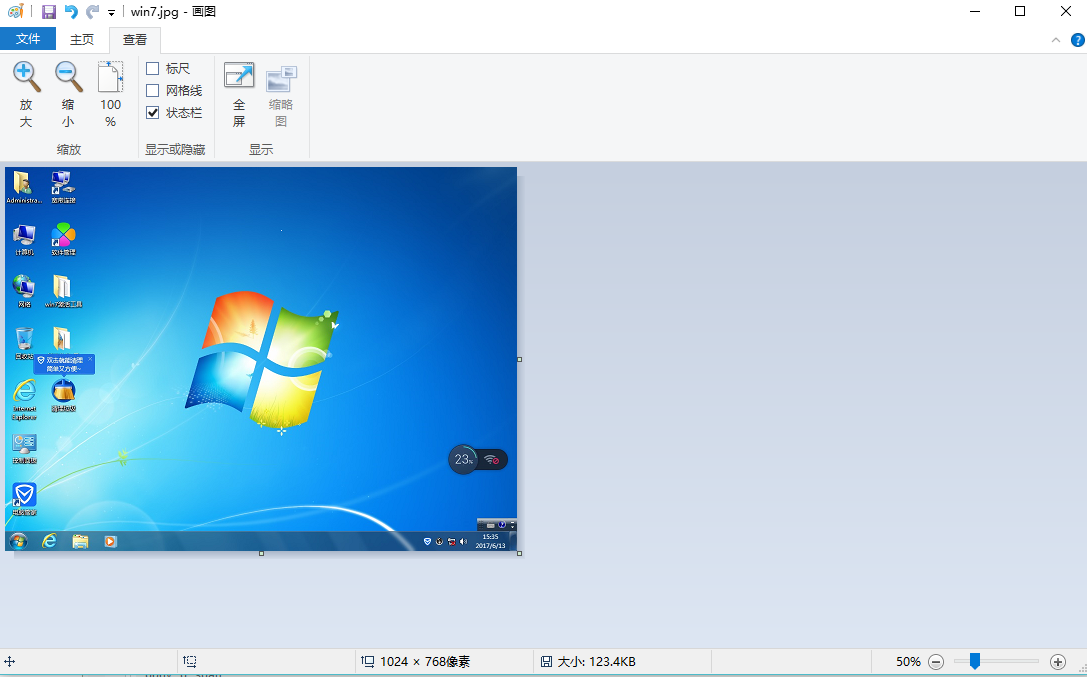Expand the Customize Quick Access Toolbar arrow
This screenshot has width=1087, height=677.
click(112, 13)
